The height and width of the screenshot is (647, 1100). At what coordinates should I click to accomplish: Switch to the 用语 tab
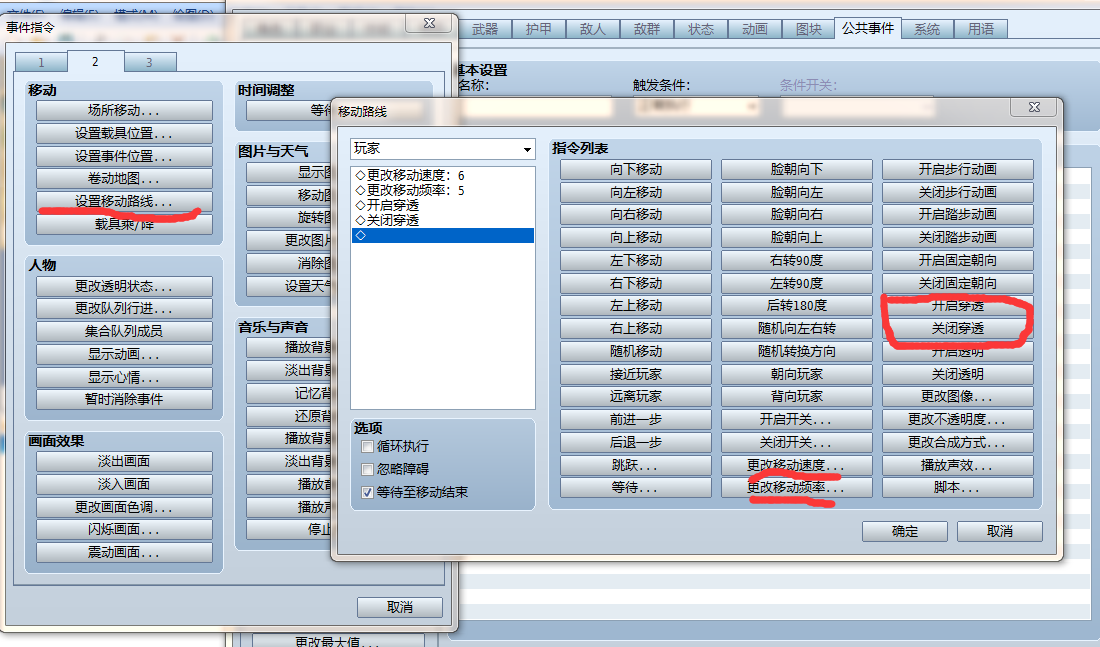[981, 29]
